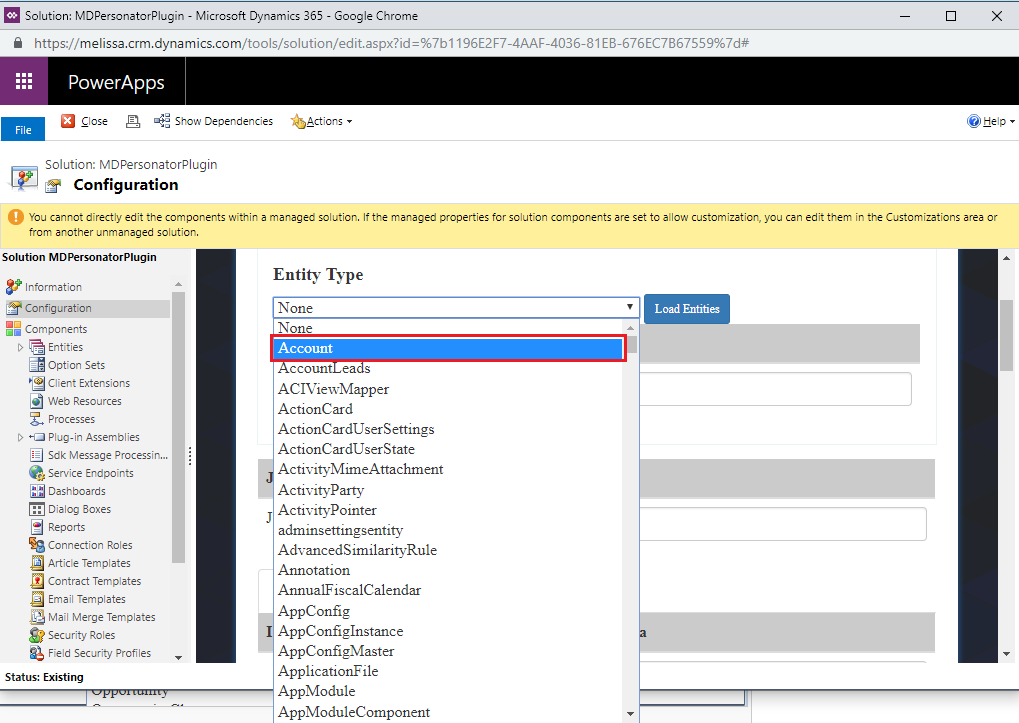Click the Reports icon
The height and width of the screenshot is (723, 1019).
coord(37,527)
